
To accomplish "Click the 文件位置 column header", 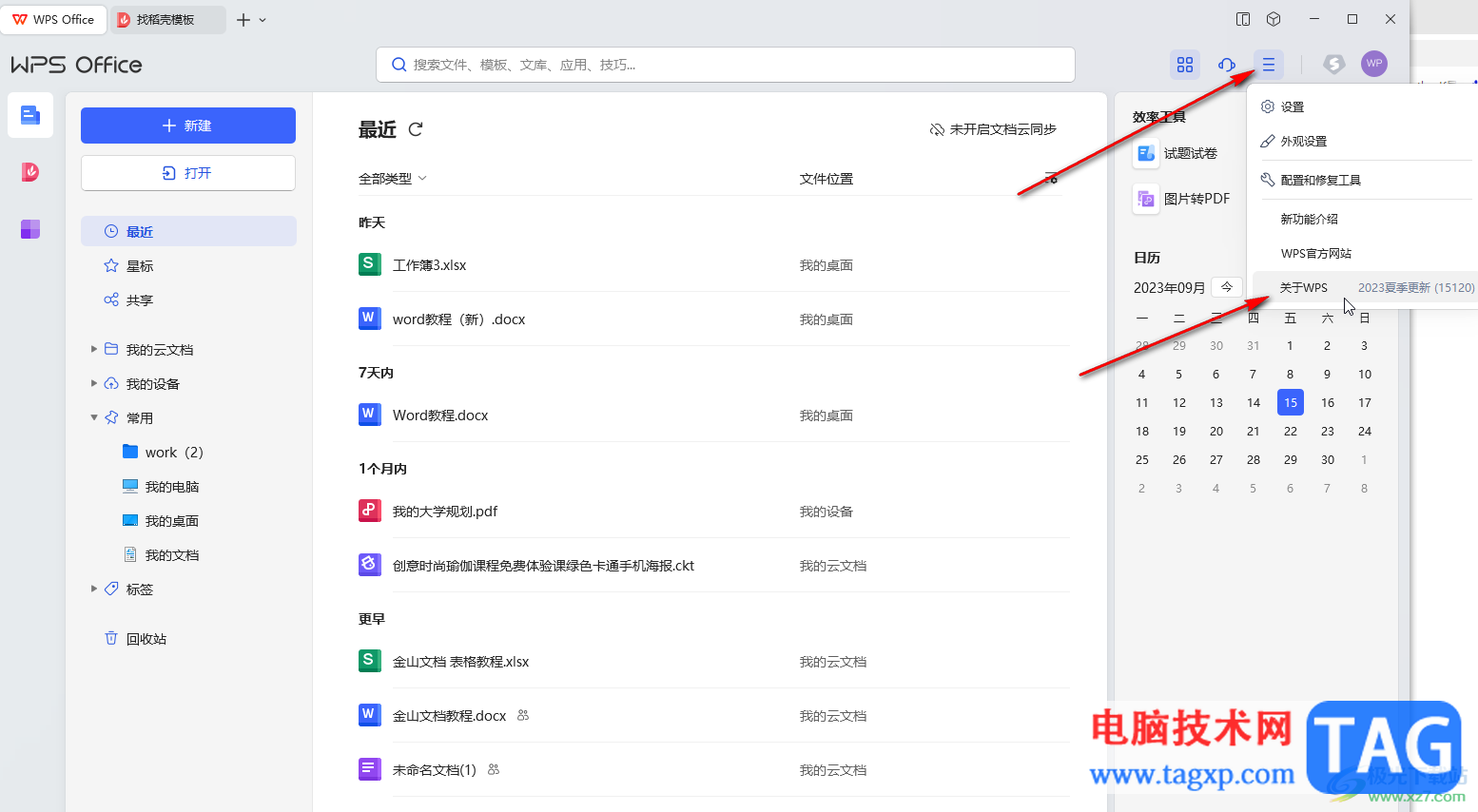I will point(827,179).
